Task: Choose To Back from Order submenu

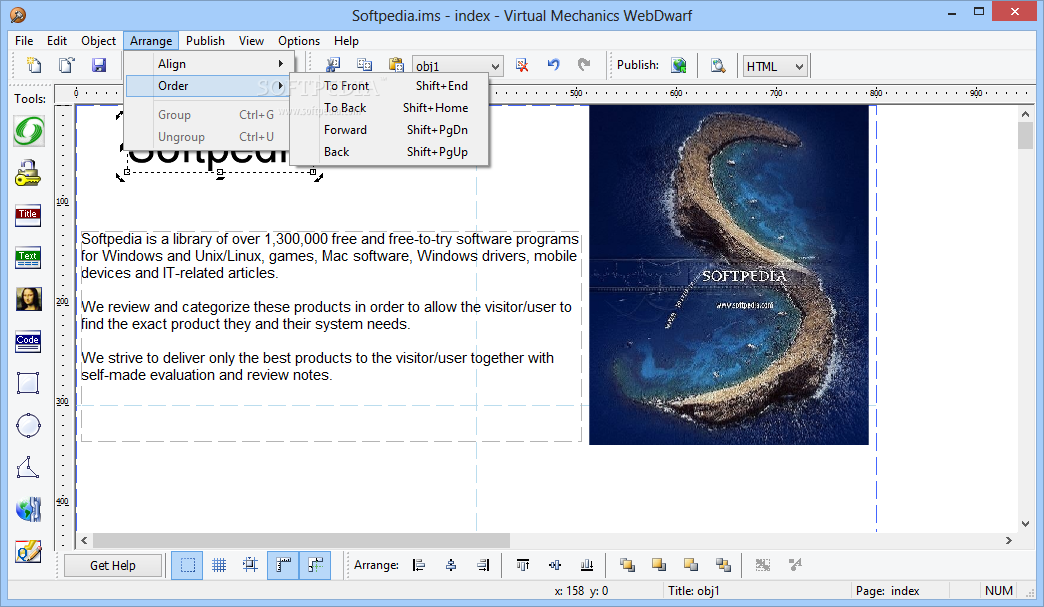Action: click(390, 108)
